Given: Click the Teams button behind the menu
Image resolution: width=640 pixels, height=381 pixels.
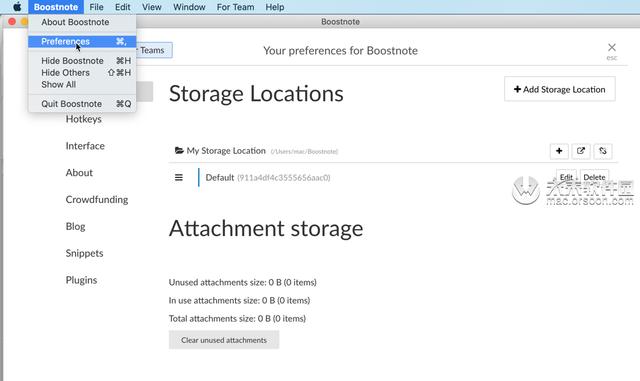Looking at the screenshot, I should click(x=154, y=50).
